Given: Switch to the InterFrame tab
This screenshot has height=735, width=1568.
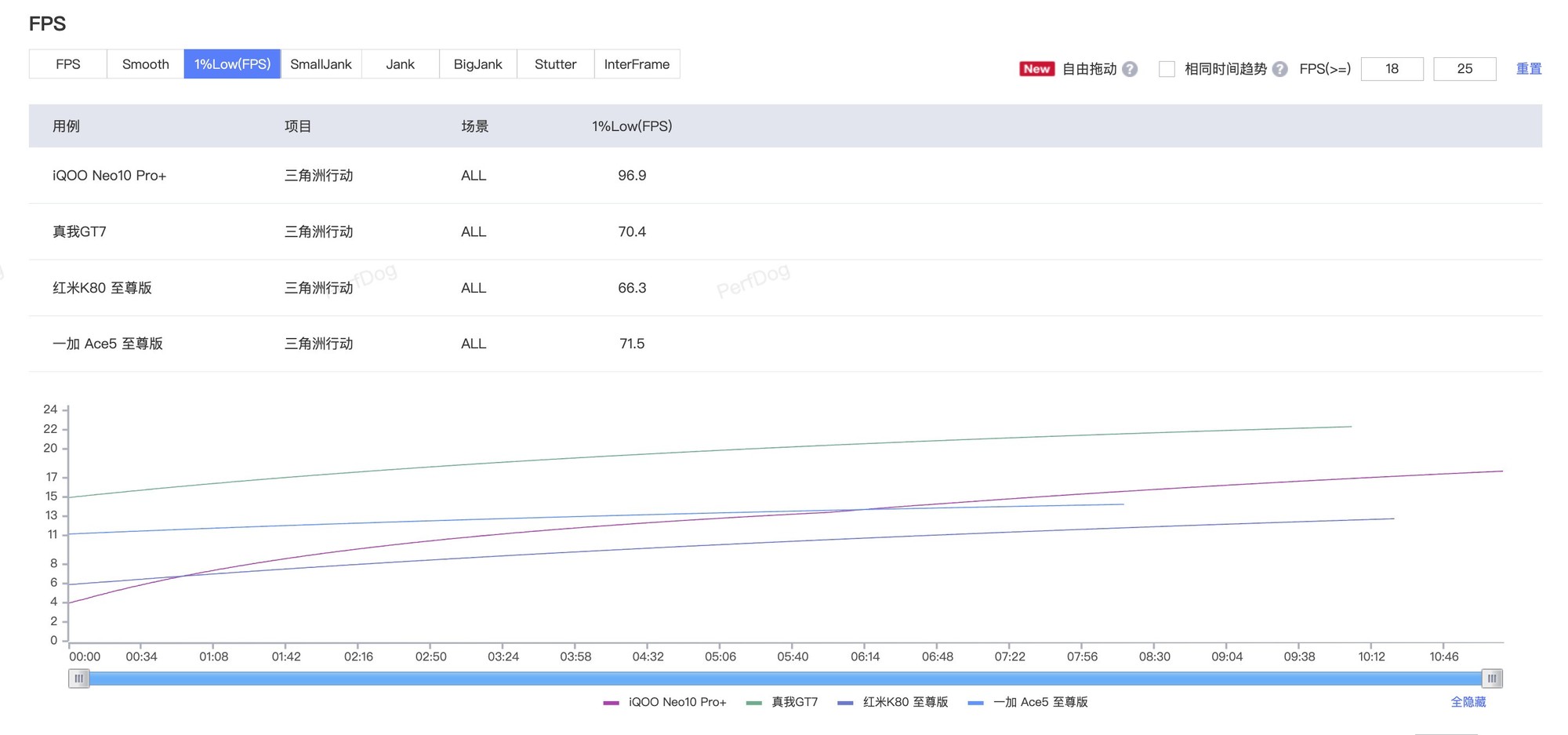Looking at the screenshot, I should point(637,64).
